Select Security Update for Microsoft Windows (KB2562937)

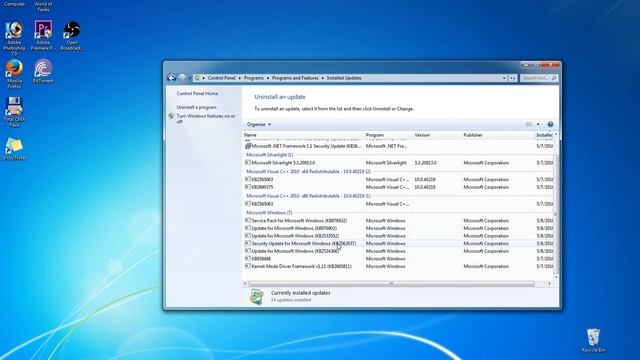click(398, 243)
